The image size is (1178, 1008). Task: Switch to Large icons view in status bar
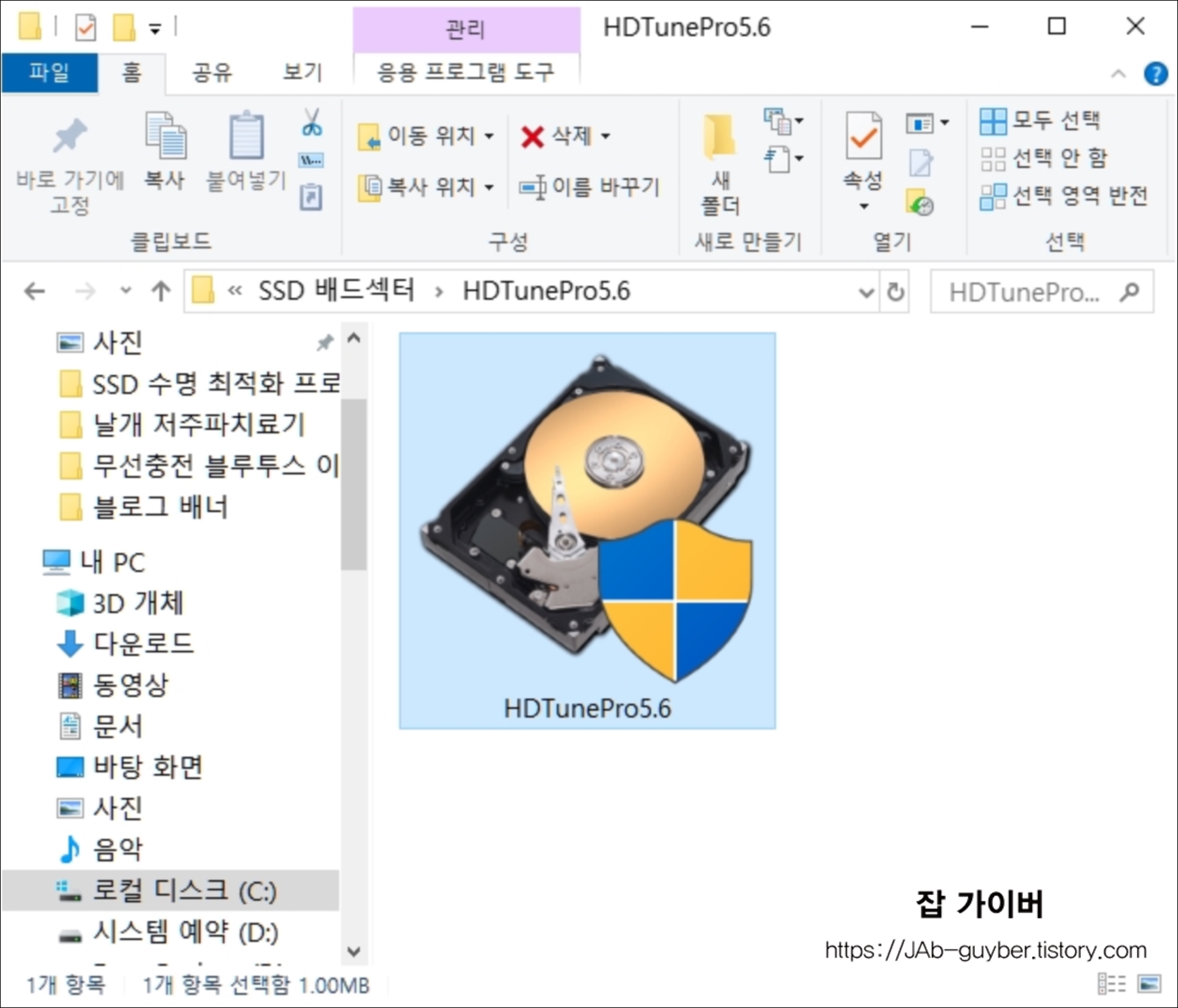point(1149,984)
